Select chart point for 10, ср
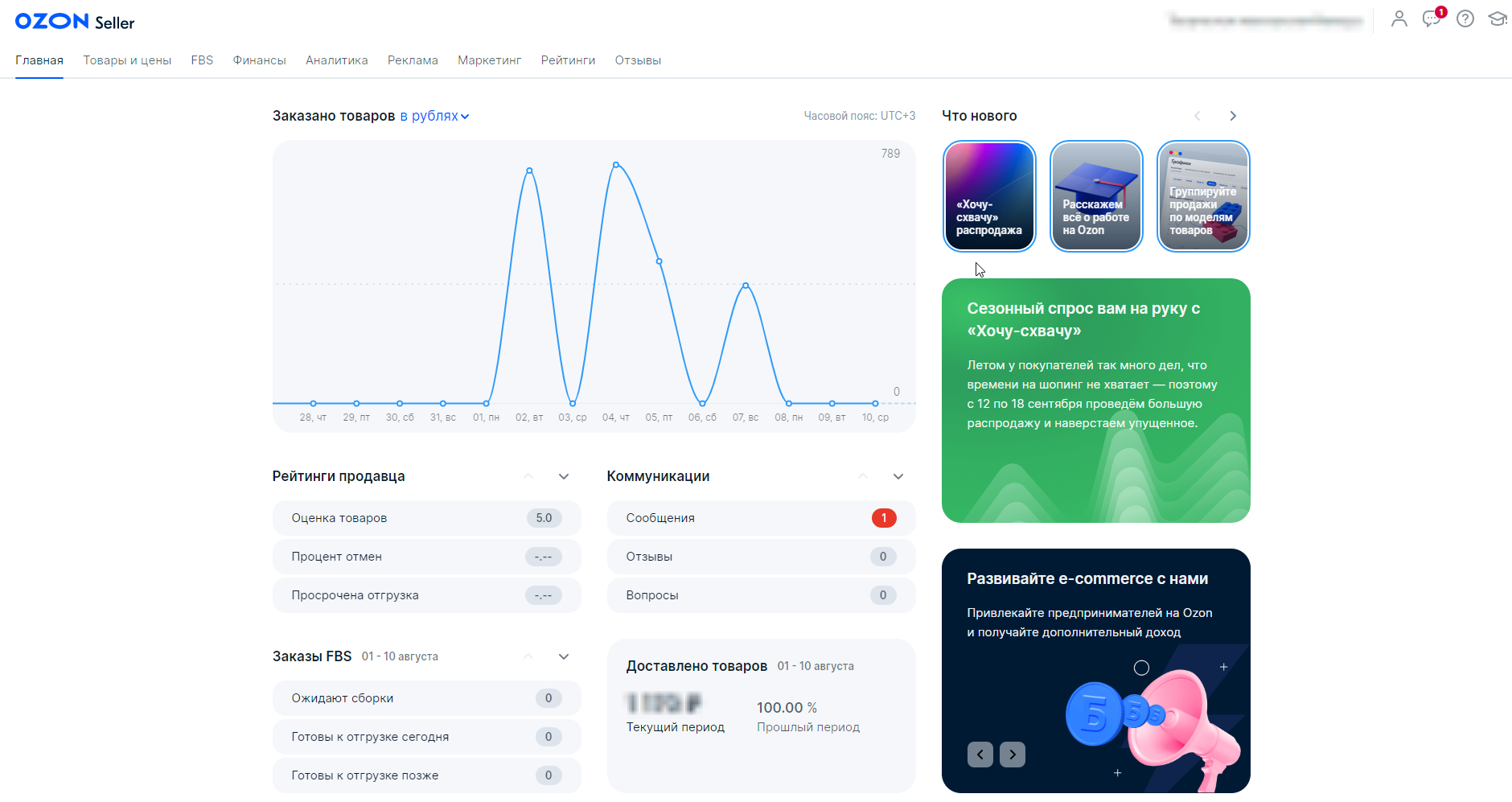 (x=876, y=403)
